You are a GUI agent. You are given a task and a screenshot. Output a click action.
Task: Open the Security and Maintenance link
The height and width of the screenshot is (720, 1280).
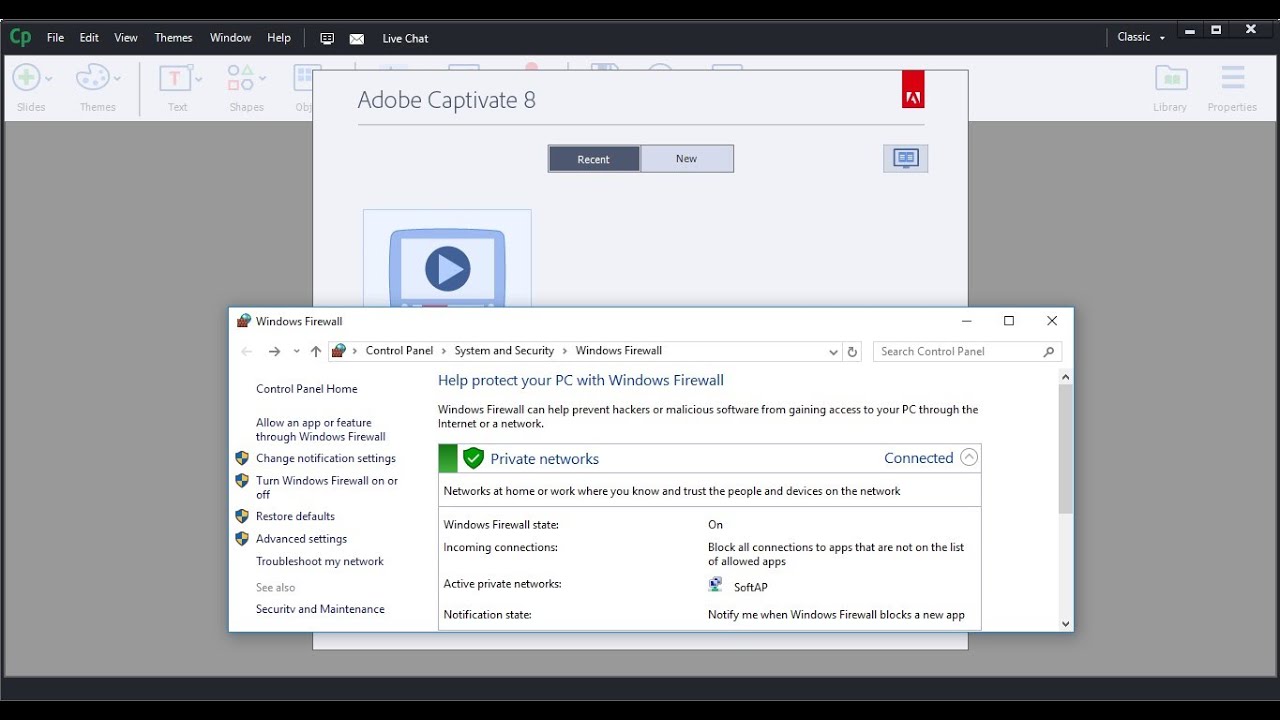click(x=320, y=609)
